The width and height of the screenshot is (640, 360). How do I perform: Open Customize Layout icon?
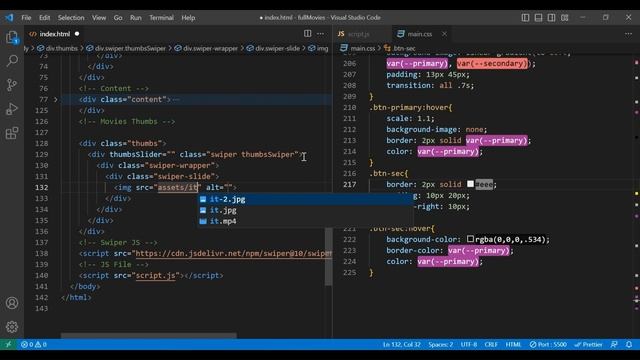click(564, 18)
